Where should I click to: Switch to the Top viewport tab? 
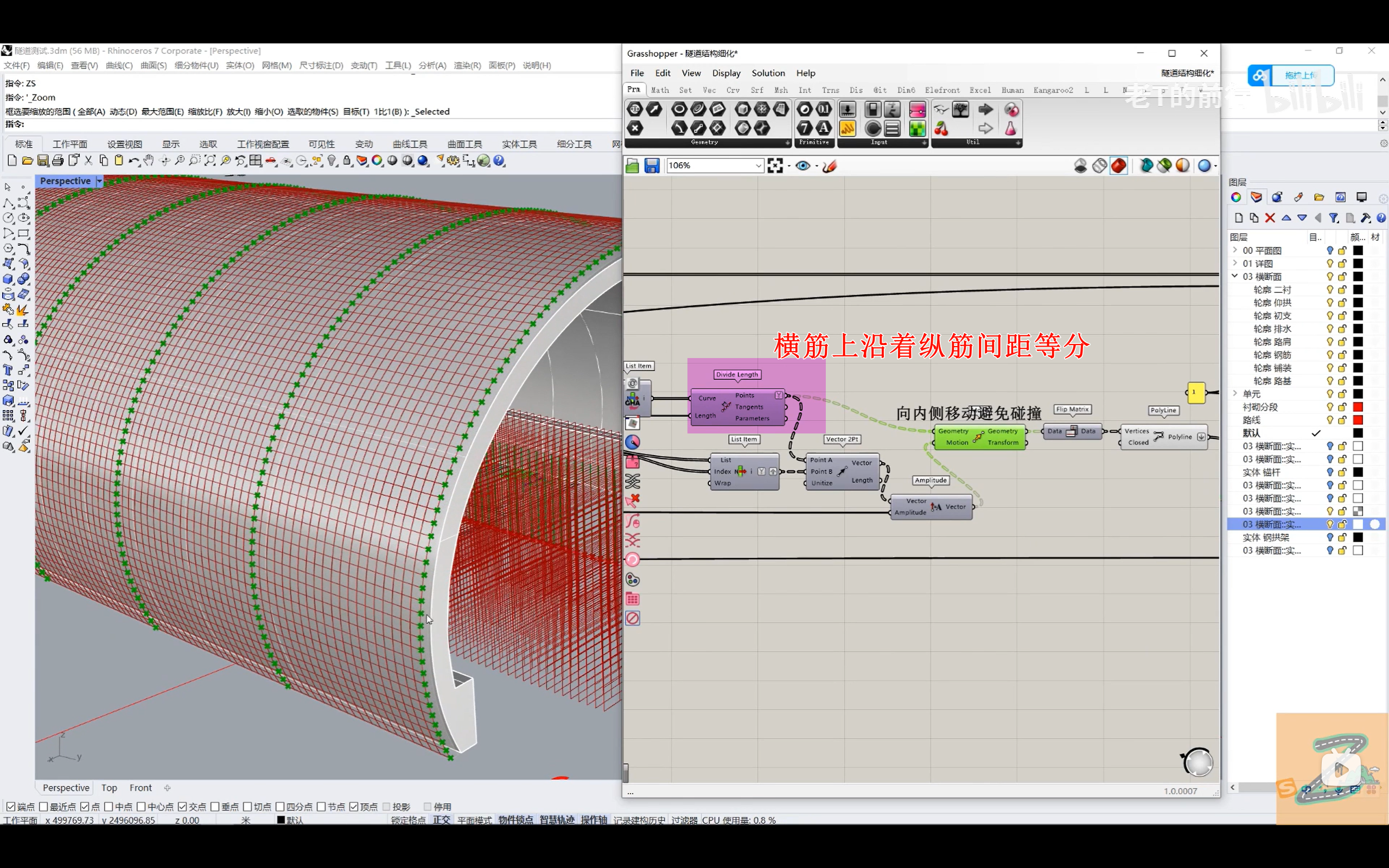tap(109, 788)
